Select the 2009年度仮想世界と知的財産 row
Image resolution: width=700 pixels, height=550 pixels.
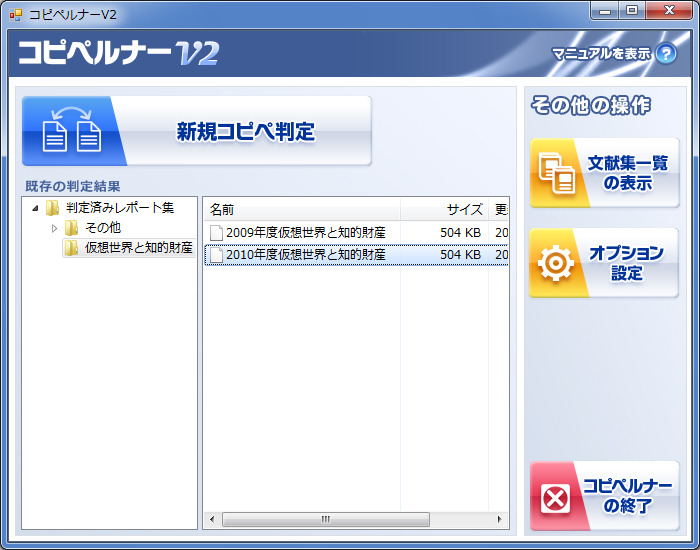356,233
